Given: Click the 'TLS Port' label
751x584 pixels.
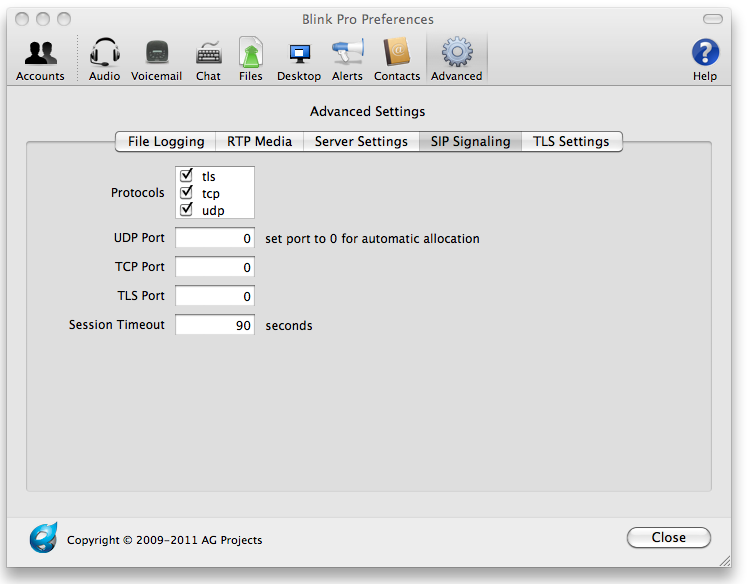Looking at the screenshot, I should pos(141,296).
